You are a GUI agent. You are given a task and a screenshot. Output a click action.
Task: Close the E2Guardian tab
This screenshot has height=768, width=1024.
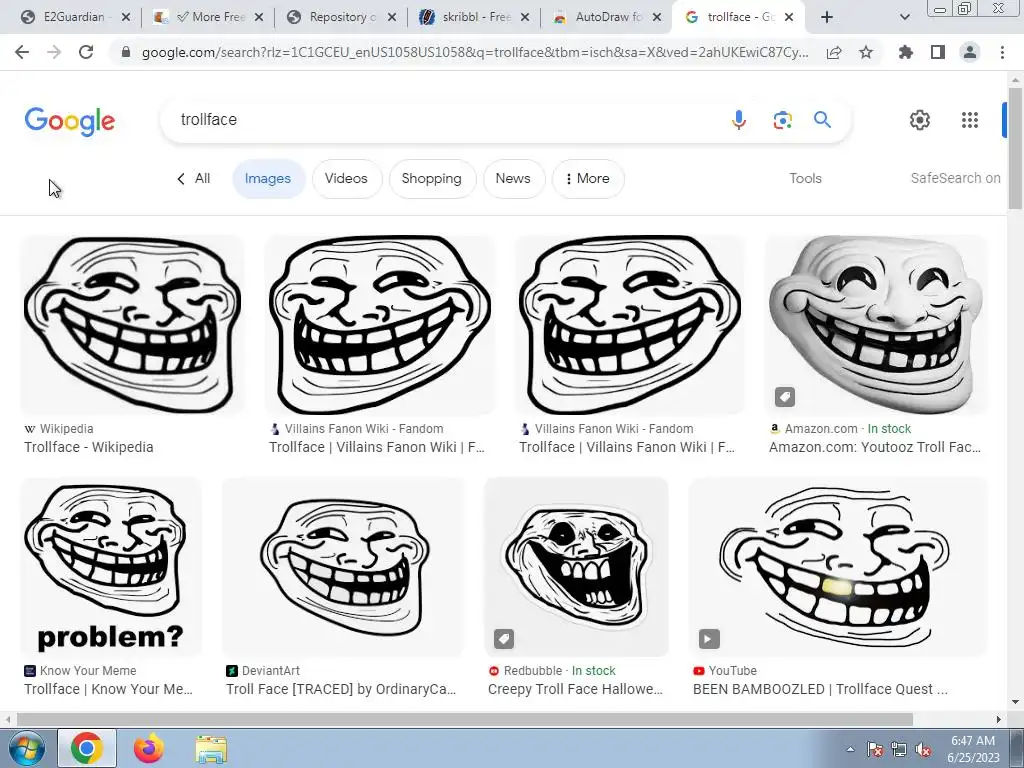point(126,17)
